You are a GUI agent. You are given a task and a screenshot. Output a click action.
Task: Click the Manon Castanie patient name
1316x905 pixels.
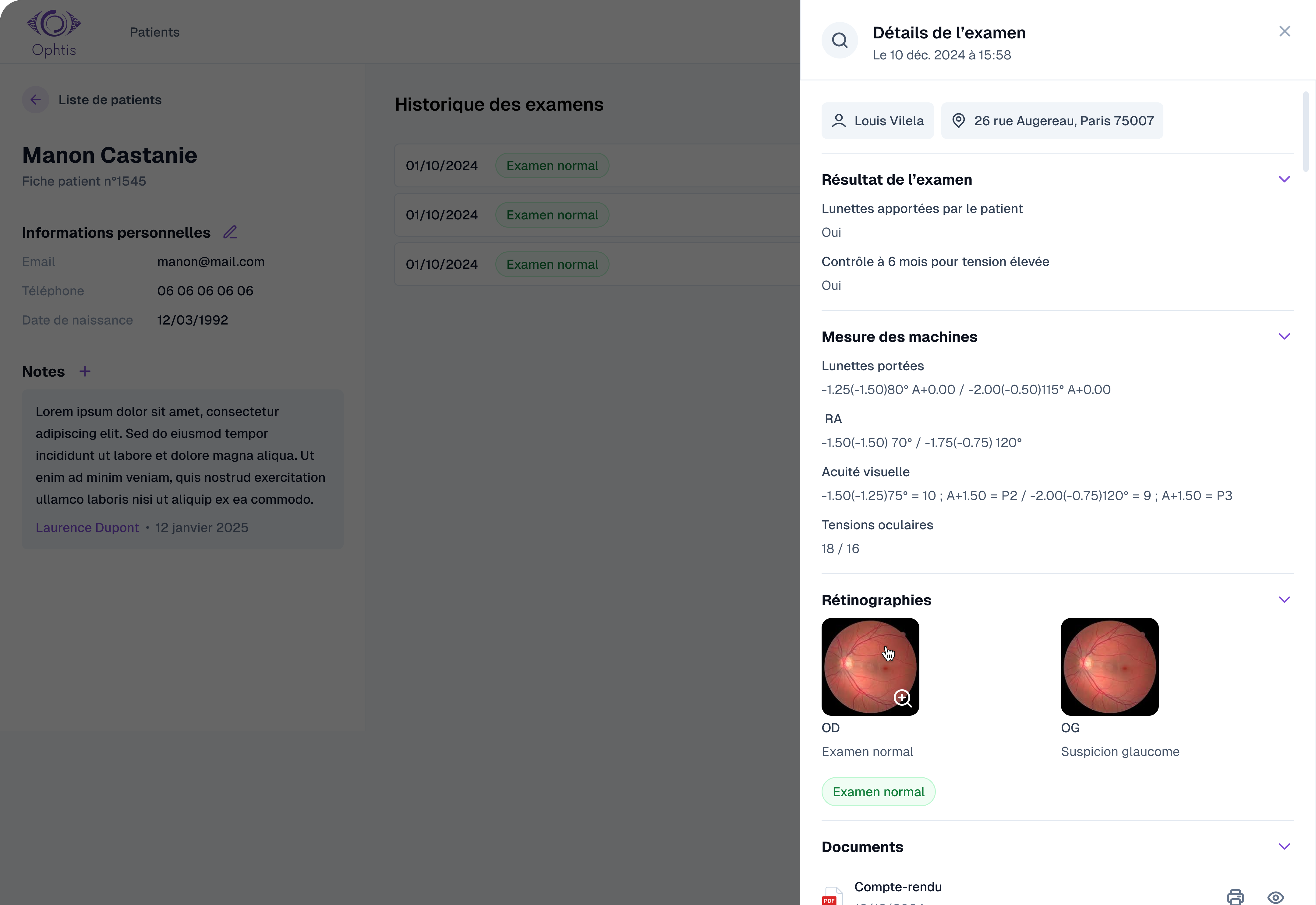(110, 155)
